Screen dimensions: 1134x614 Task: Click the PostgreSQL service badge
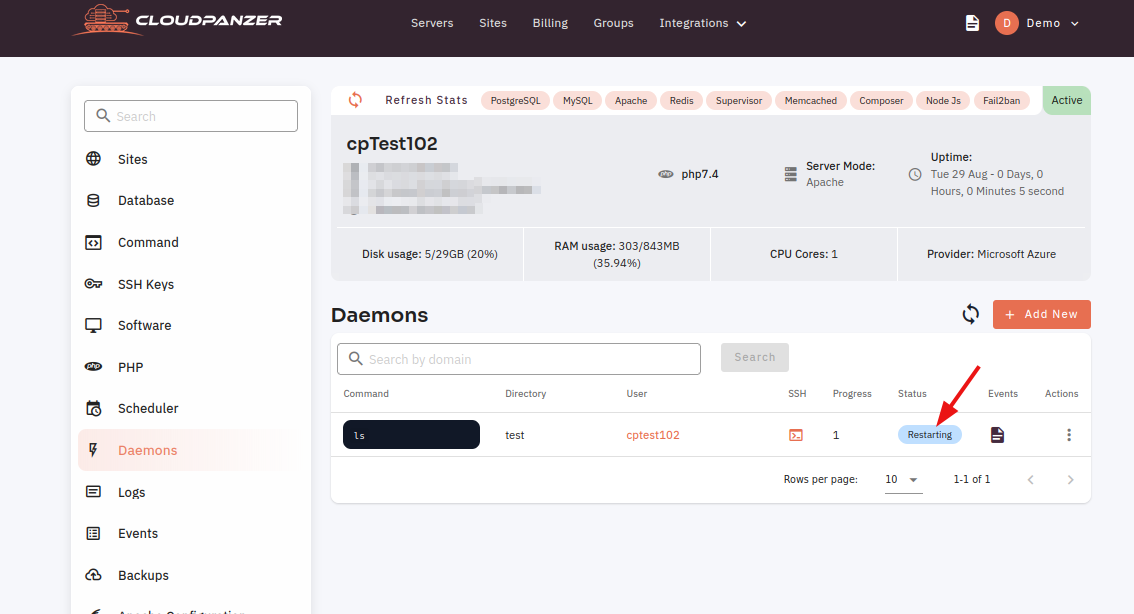(x=516, y=101)
